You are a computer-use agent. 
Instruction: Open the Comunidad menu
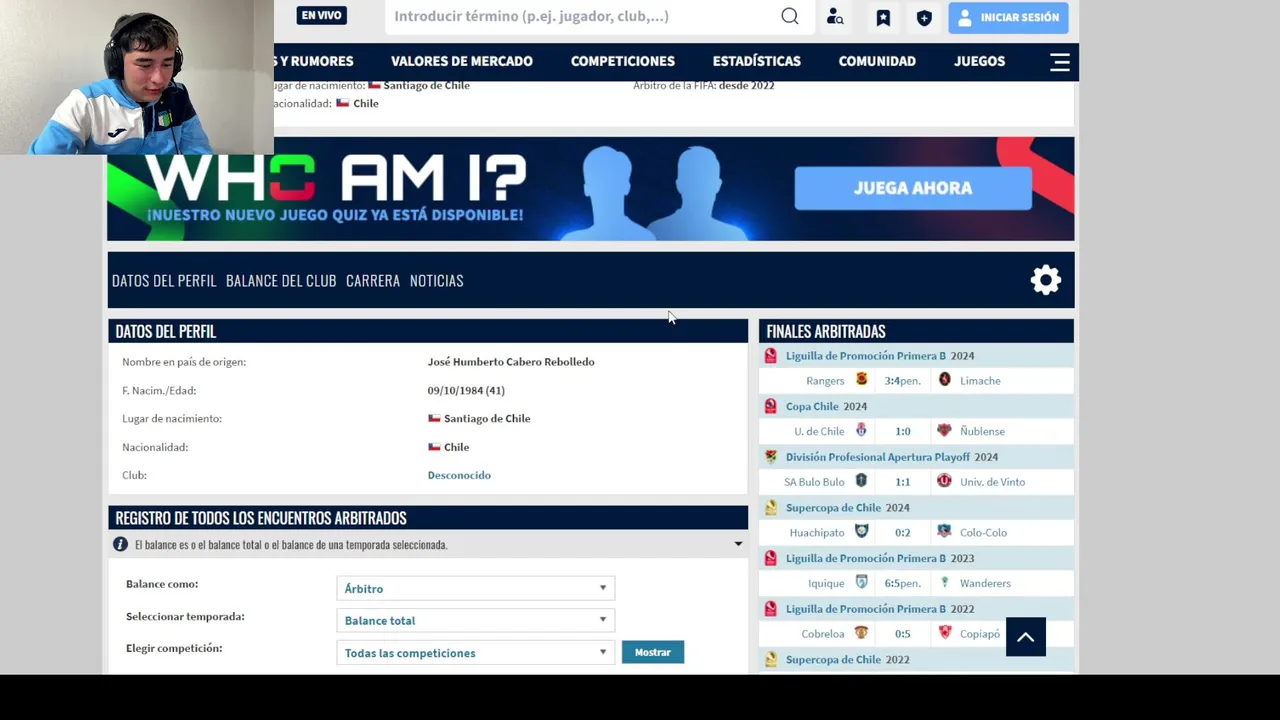click(877, 61)
